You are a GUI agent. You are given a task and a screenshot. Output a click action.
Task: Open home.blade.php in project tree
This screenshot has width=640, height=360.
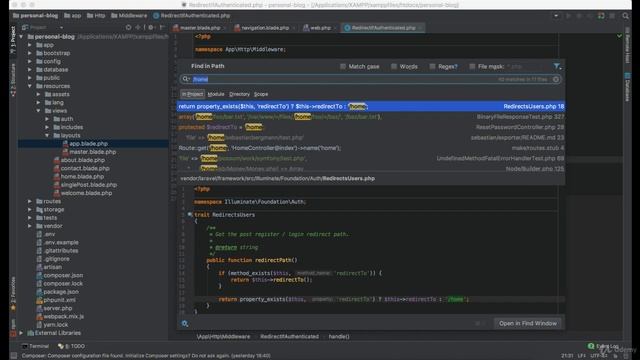[79, 176]
